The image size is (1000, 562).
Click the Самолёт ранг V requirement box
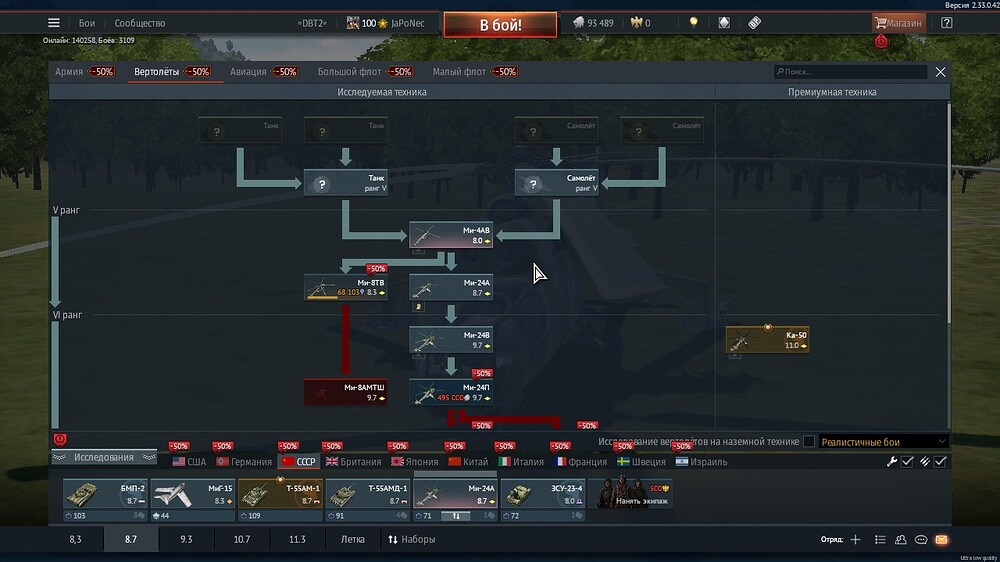[557, 183]
